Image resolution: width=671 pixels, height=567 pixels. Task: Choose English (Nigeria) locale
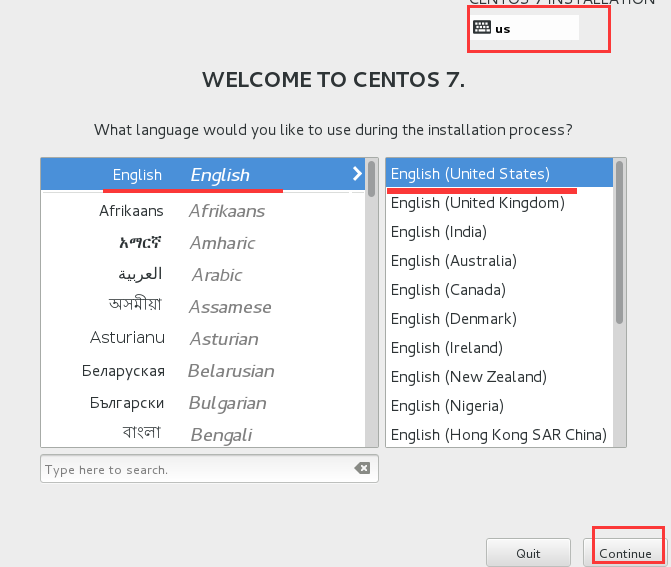499,406
